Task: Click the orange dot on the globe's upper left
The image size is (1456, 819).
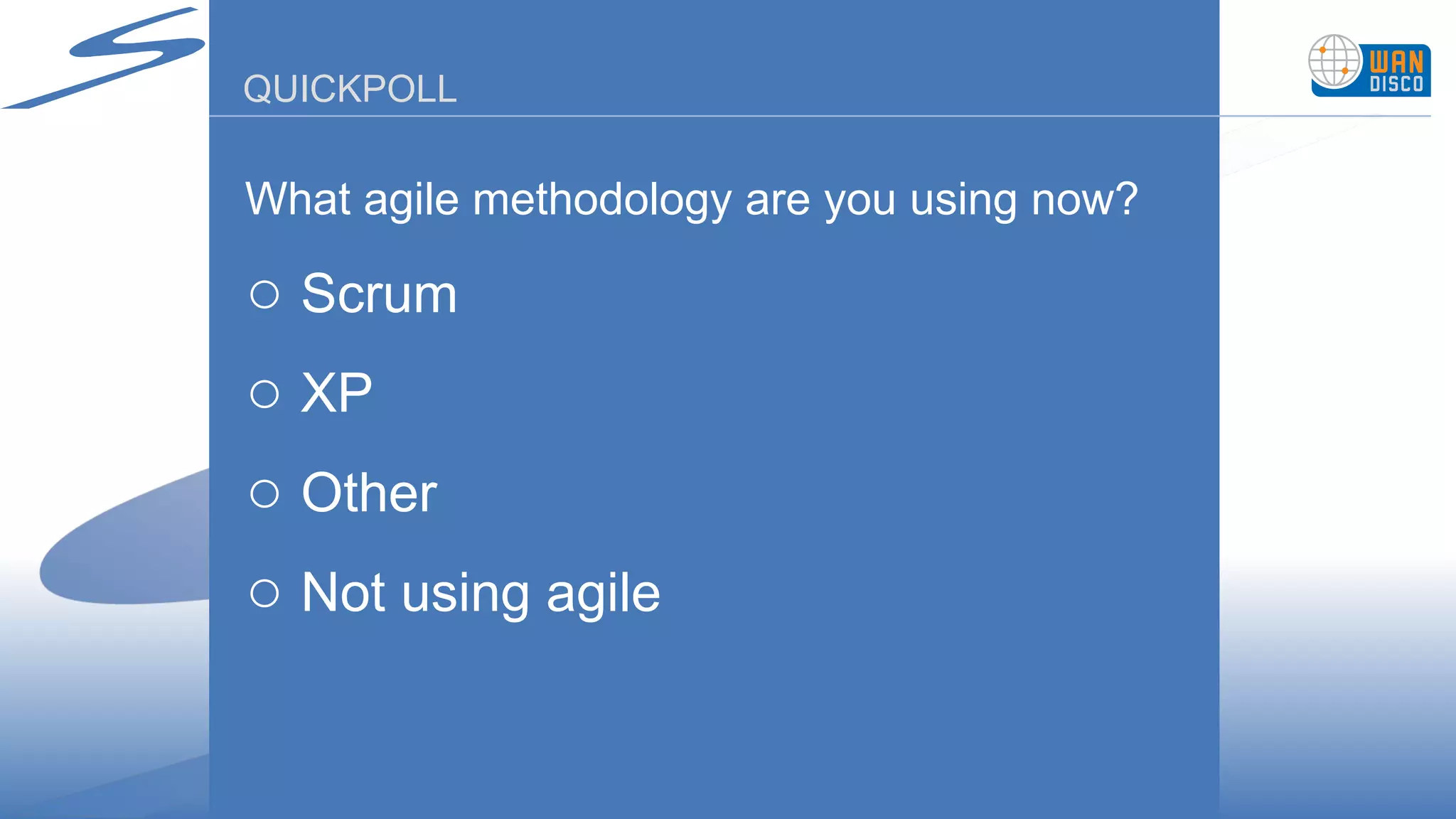Action: point(1322,50)
